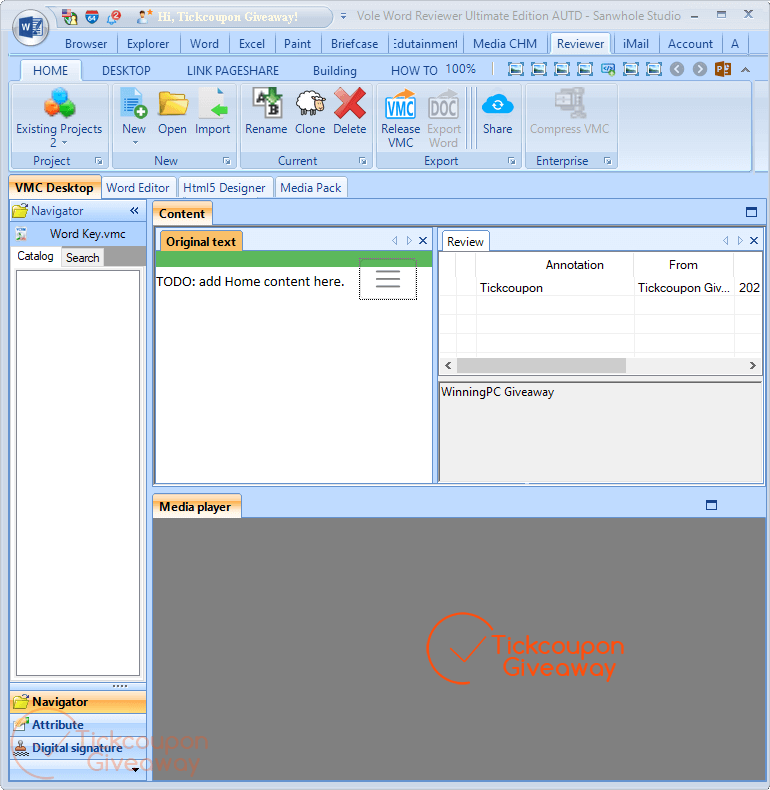Close the Review panel
This screenshot has width=770, height=790.
pyautogui.click(x=754, y=240)
